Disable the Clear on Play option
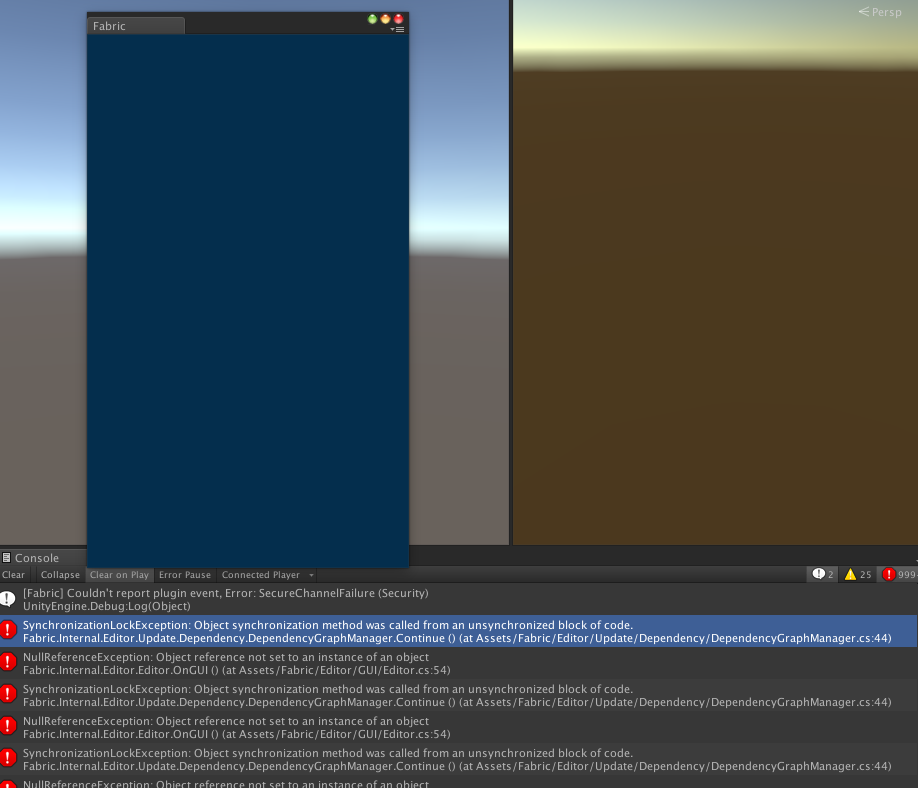This screenshot has width=918, height=788. coord(119,574)
